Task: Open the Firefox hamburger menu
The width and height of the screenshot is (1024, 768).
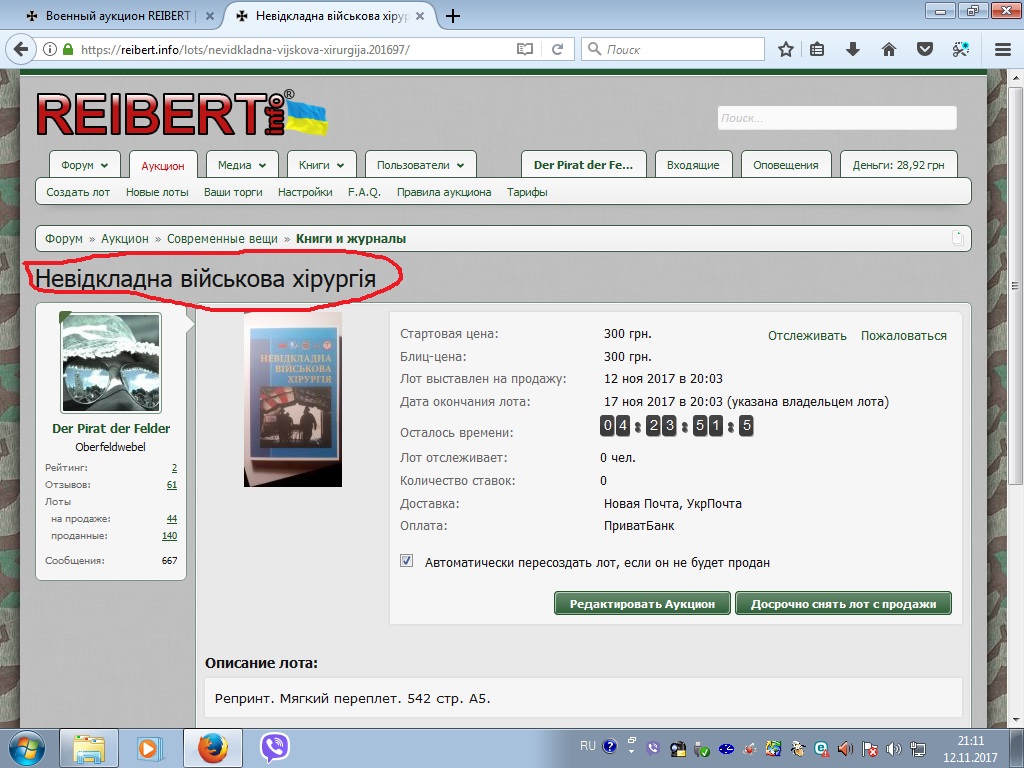Action: [x=1003, y=49]
